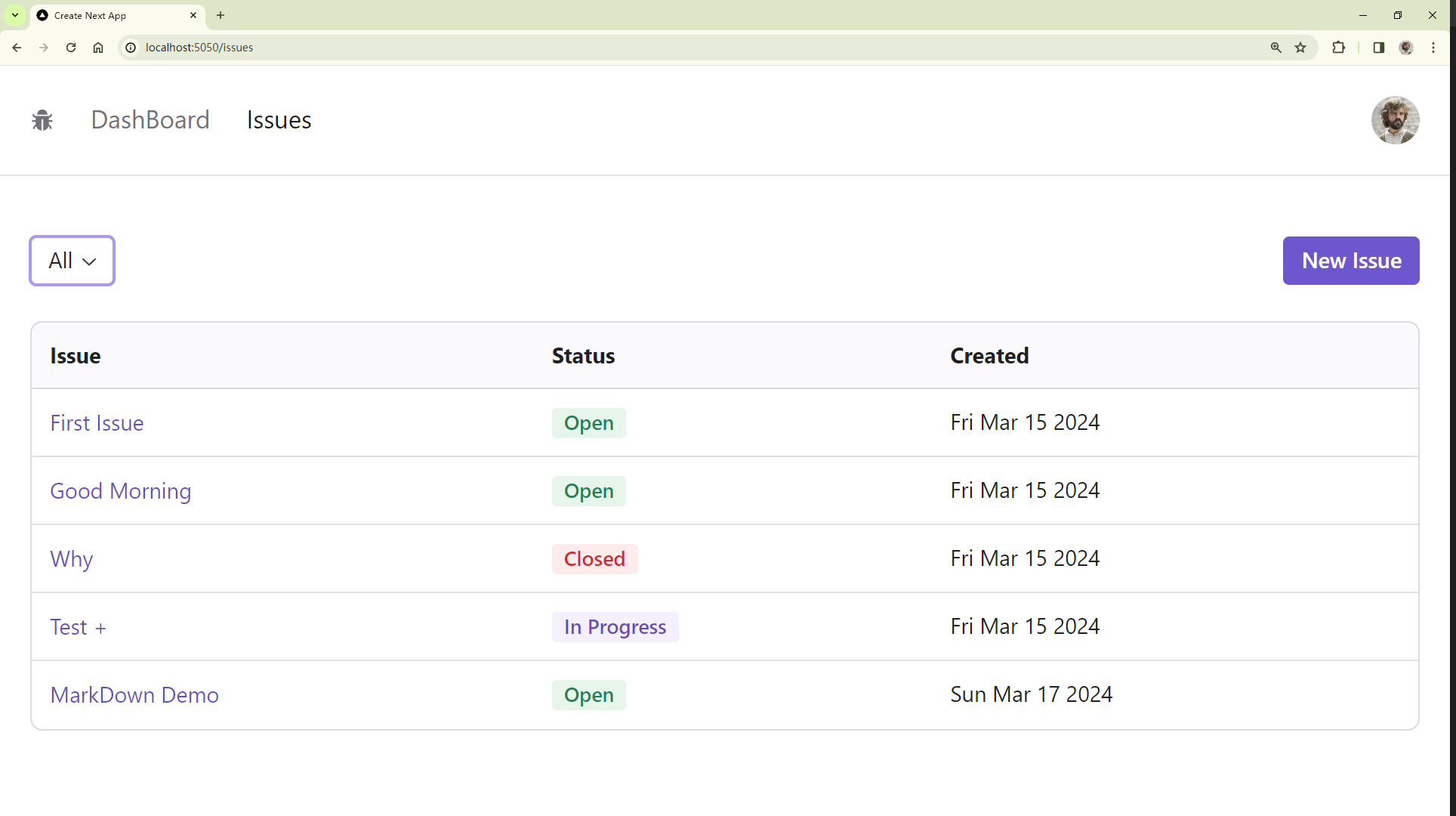Click Sun Mar 17 2024 date
The height and width of the screenshot is (816, 1456).
point(1032,694)
